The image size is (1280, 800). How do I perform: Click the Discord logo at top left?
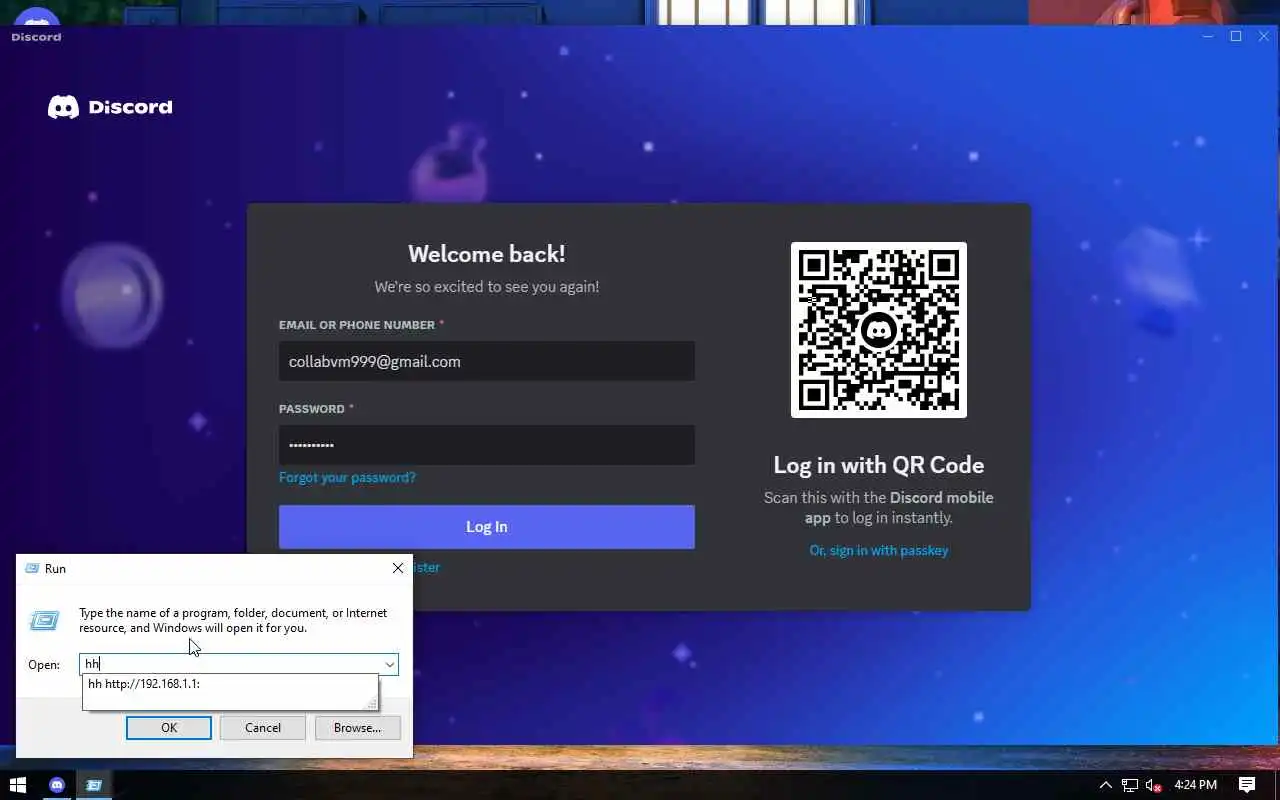110,107
